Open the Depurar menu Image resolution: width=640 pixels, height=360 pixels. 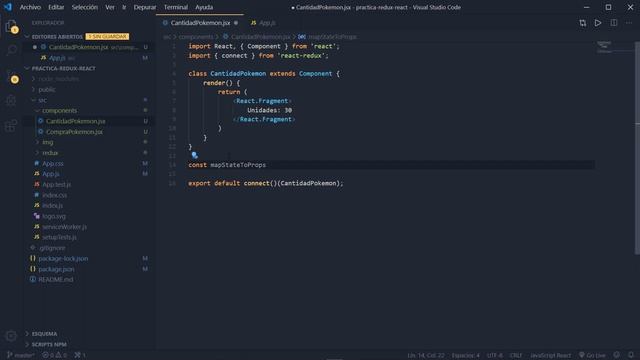tap(145, 7)
